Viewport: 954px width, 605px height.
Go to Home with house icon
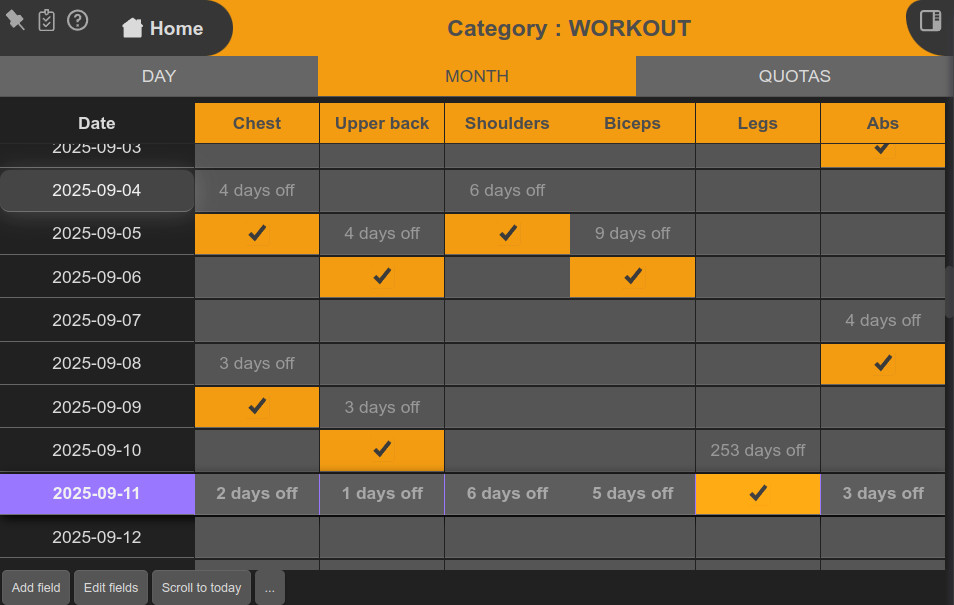162,28
